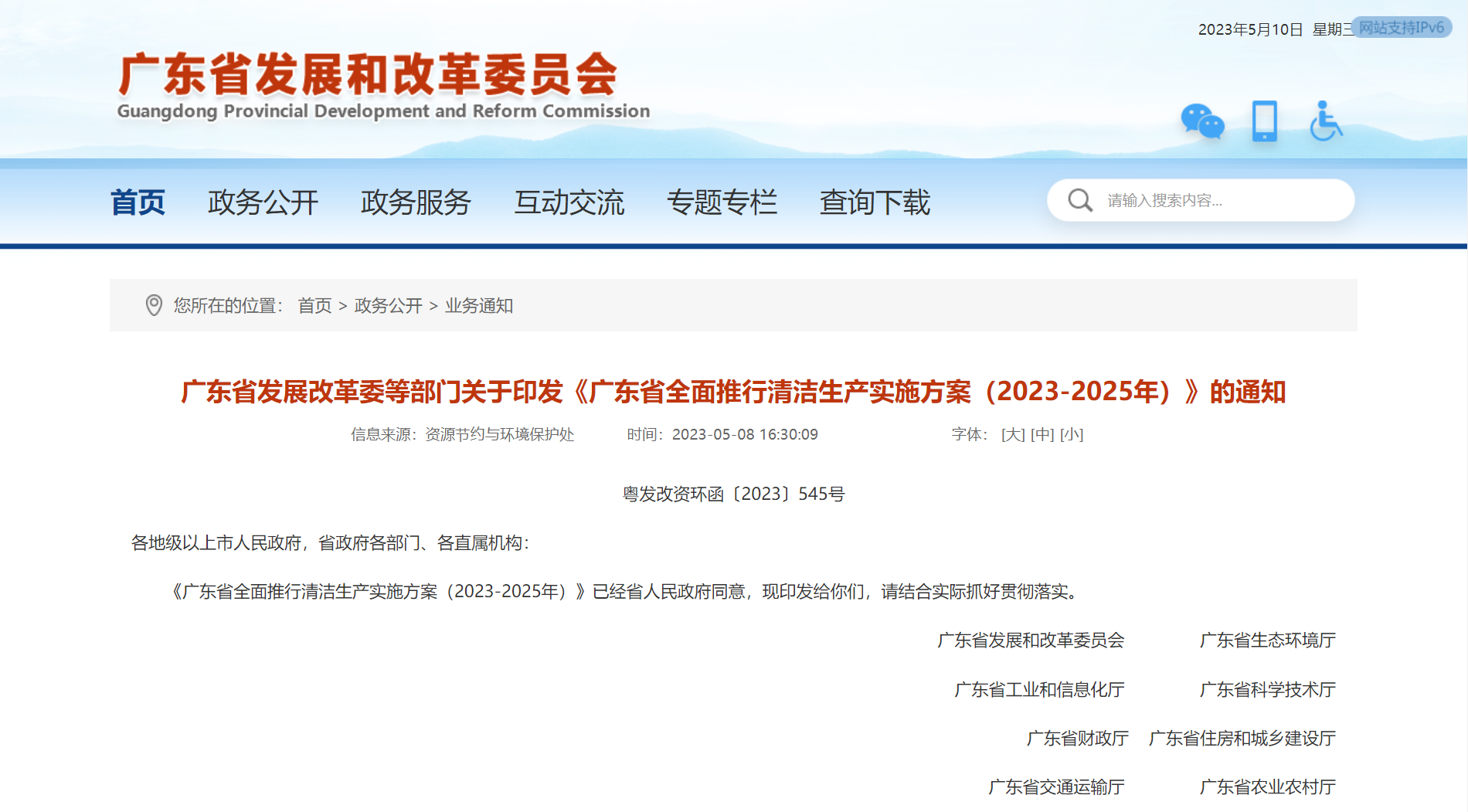This screenshot has height=812, width=1468.
Task: Set font size to 小
Action: [1072, 435]
